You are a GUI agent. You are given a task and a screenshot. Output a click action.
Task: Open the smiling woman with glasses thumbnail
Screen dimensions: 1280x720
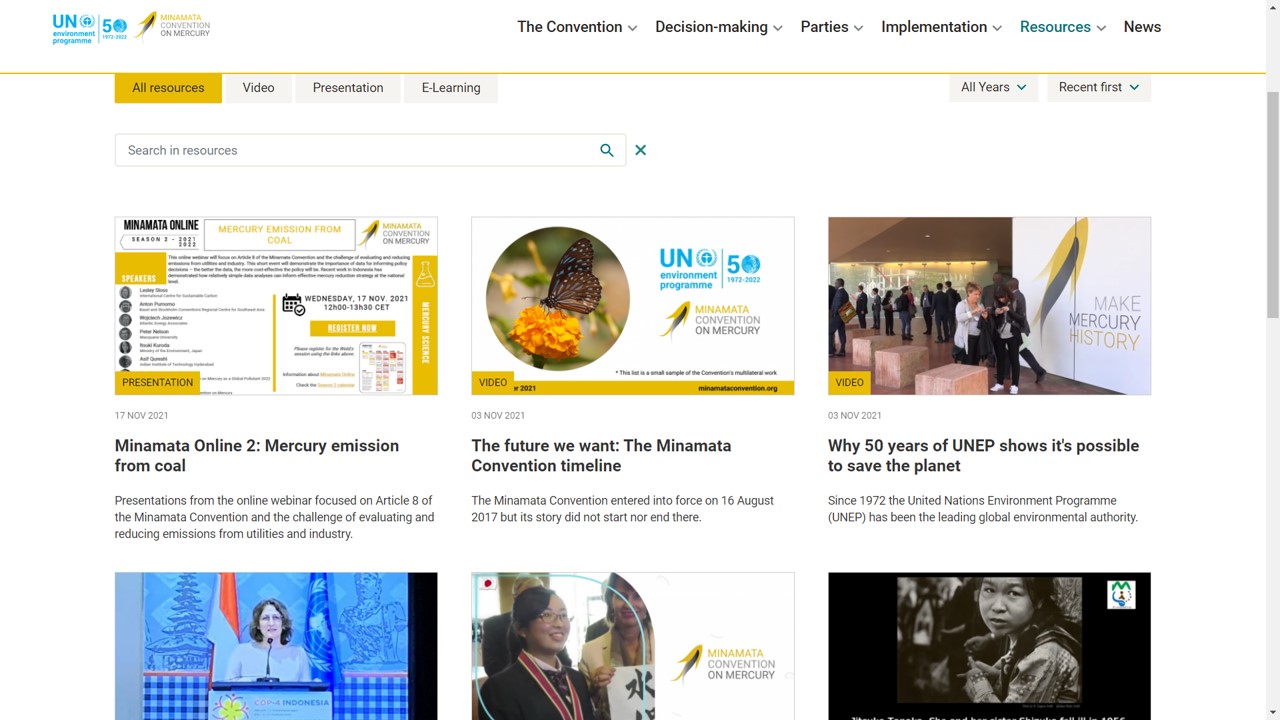pyautogui.click(x=633, y=646)
